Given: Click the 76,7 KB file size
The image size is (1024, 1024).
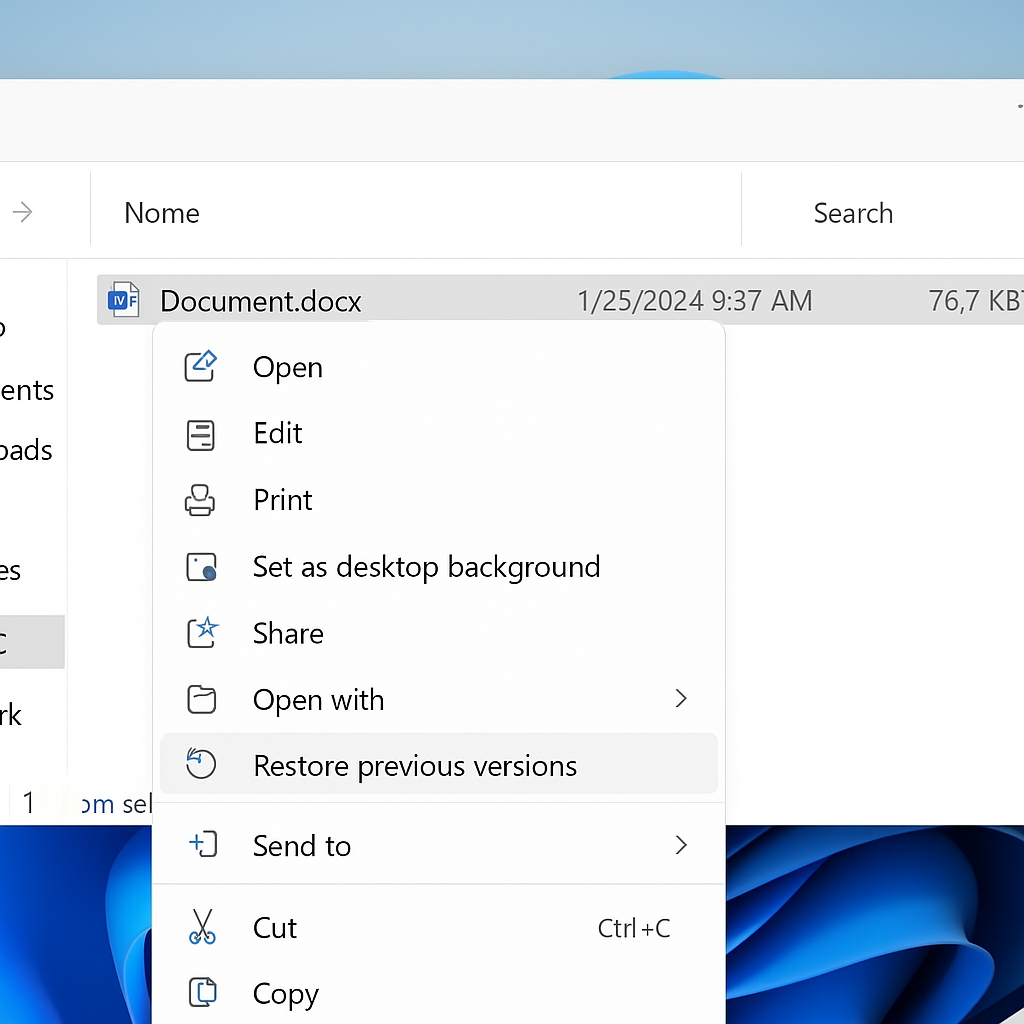Looking at the screenshot, I should 976,301.
